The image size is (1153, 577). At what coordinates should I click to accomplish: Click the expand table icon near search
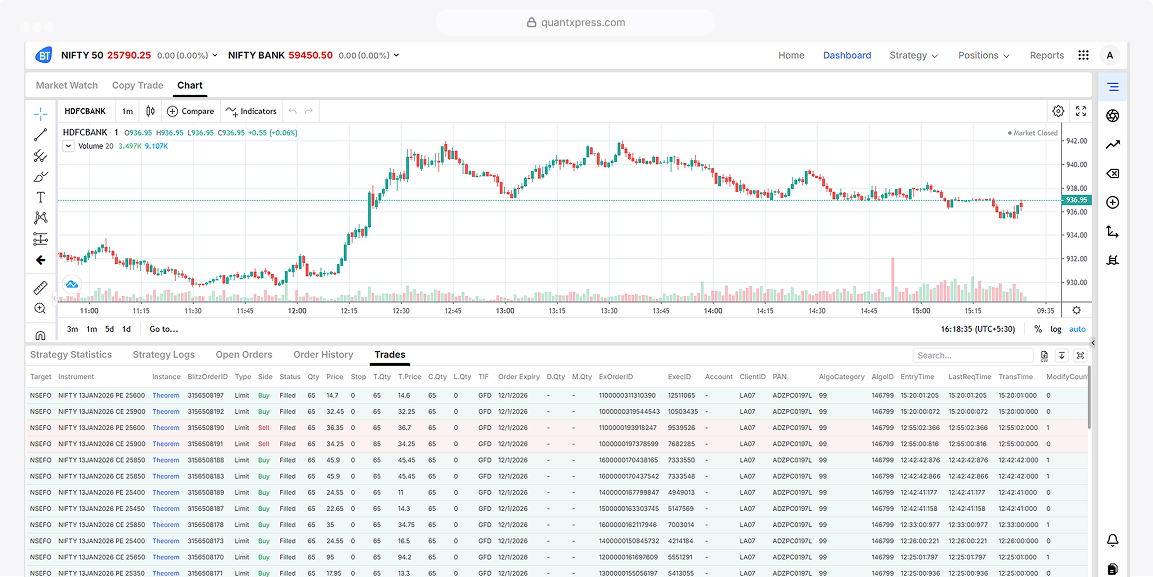point(1080,356)
